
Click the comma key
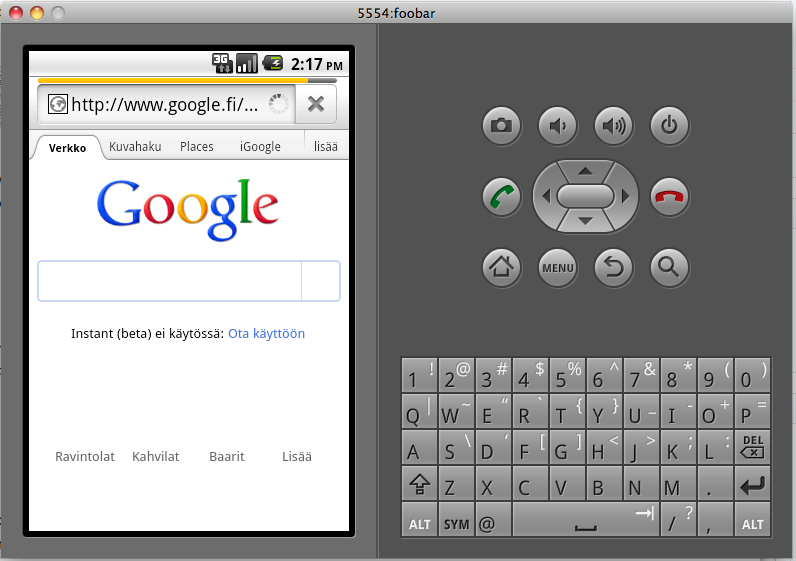pyautogui.click(x=715, y=520)
